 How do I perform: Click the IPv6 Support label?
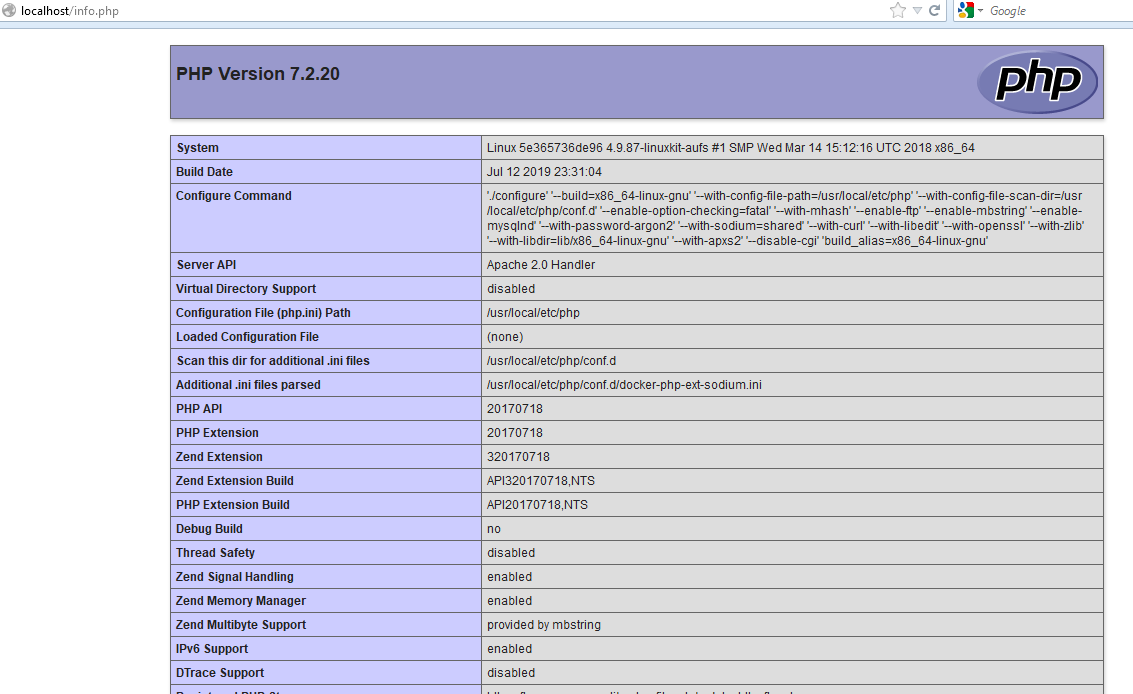(212, 648)
